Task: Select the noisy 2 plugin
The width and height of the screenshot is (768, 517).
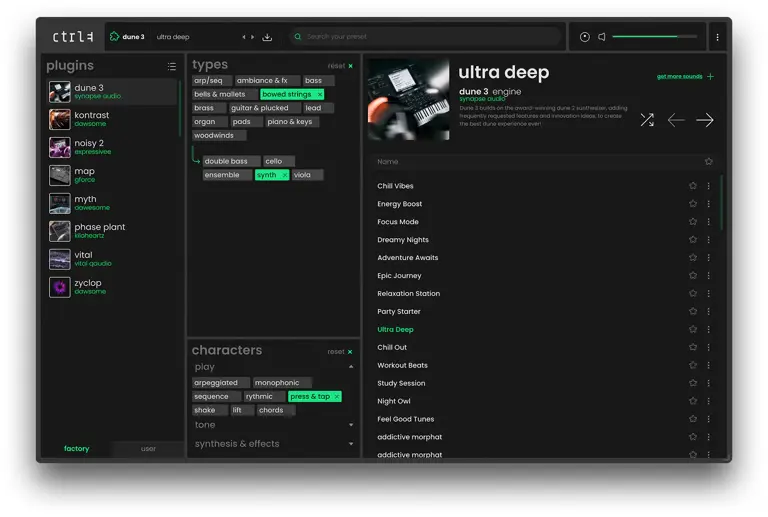Action: (x=113, y=147)
